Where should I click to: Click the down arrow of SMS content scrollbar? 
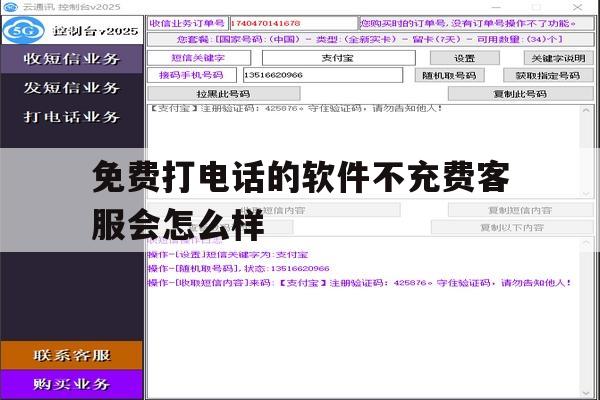(x=586, y=194)
